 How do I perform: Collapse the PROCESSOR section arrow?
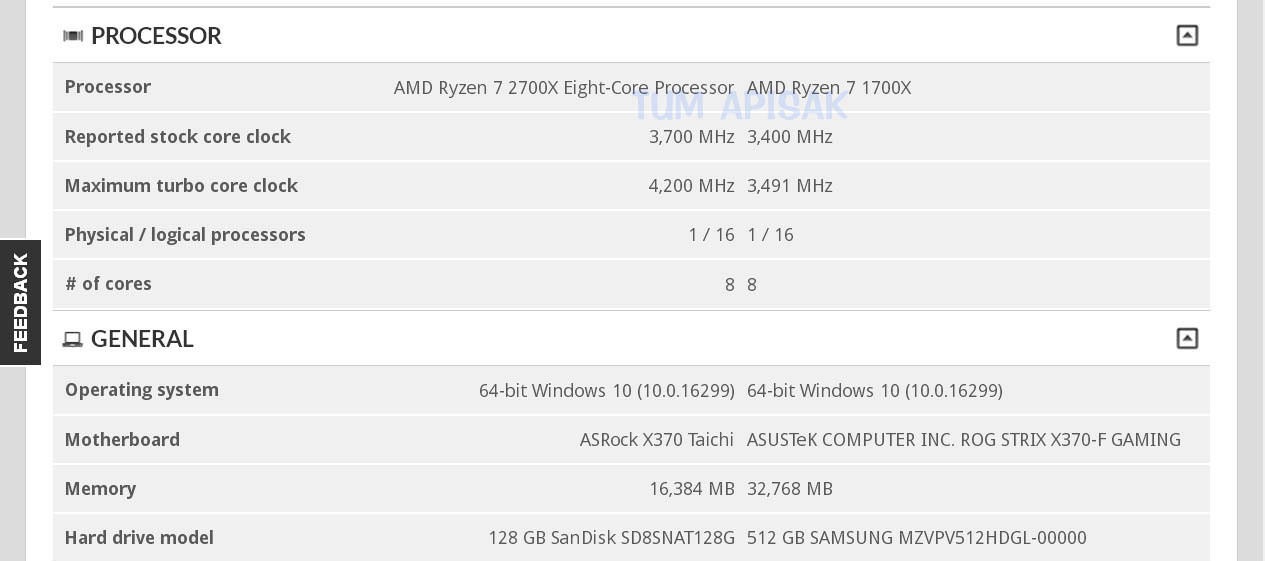(x=1187, y=36)
